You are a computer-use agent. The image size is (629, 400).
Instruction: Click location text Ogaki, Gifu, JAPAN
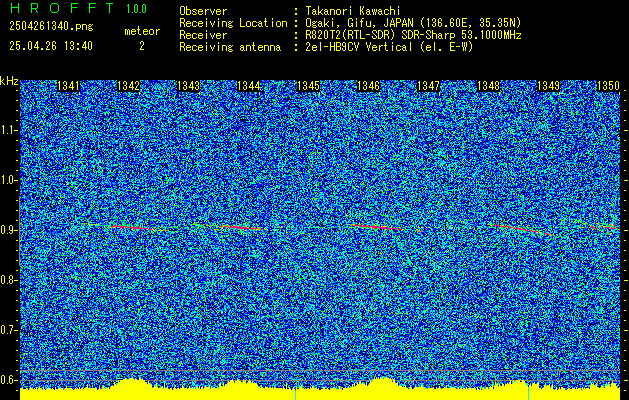coord(358,23)
